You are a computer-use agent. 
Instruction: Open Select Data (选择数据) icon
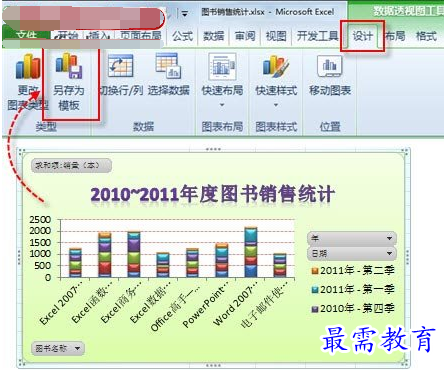168,66
